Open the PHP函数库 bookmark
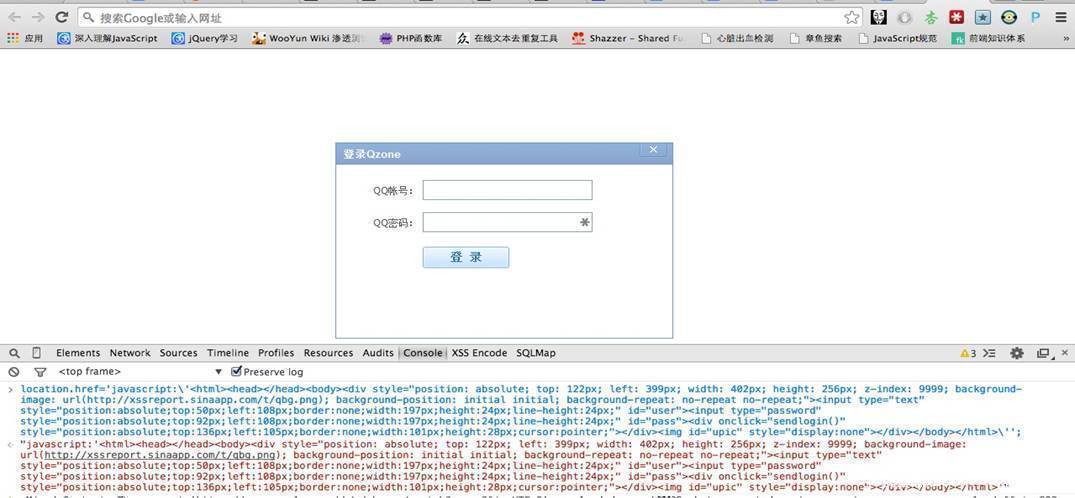 [x=411, y=38]
